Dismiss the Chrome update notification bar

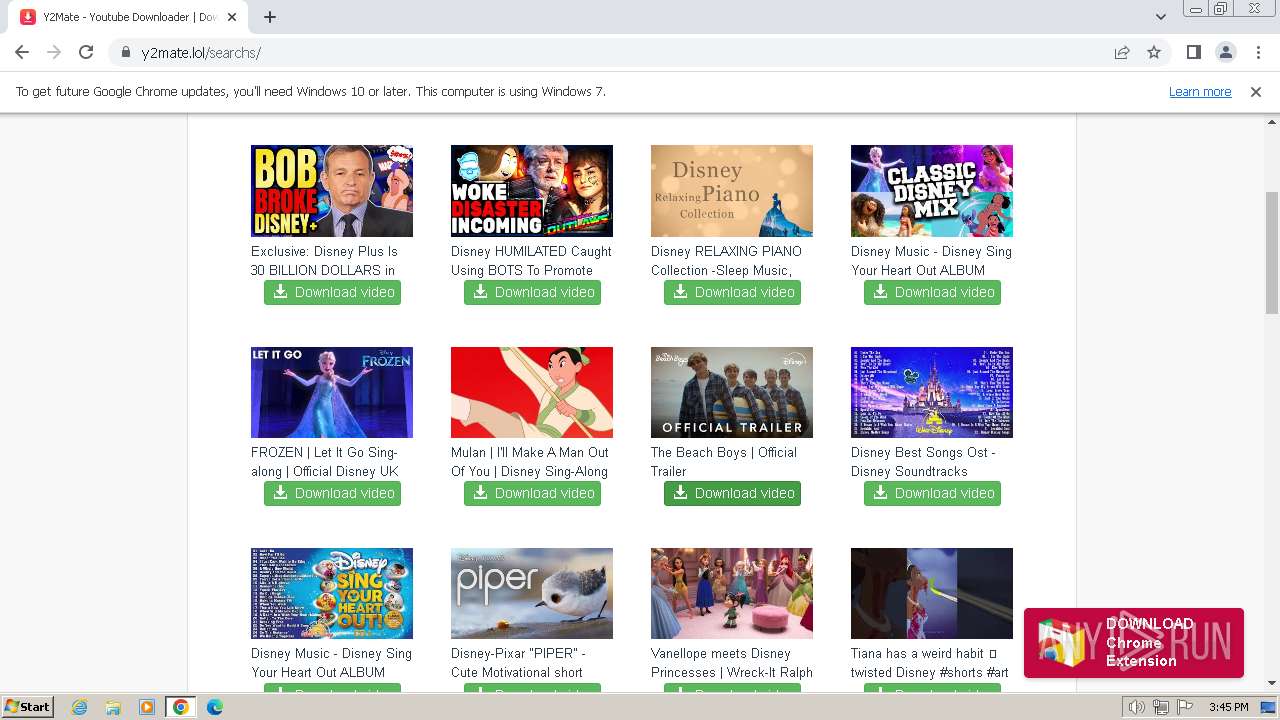(1256, 92)
